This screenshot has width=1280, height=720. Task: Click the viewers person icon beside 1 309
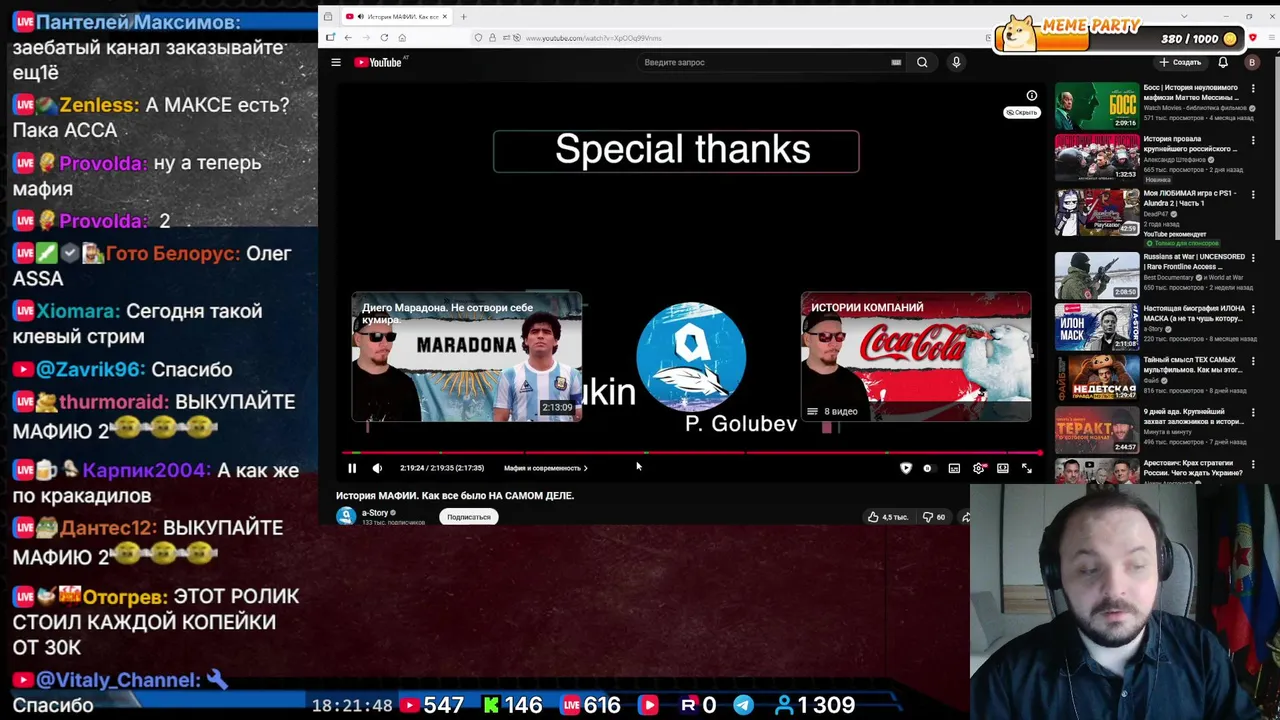(784, 705)
